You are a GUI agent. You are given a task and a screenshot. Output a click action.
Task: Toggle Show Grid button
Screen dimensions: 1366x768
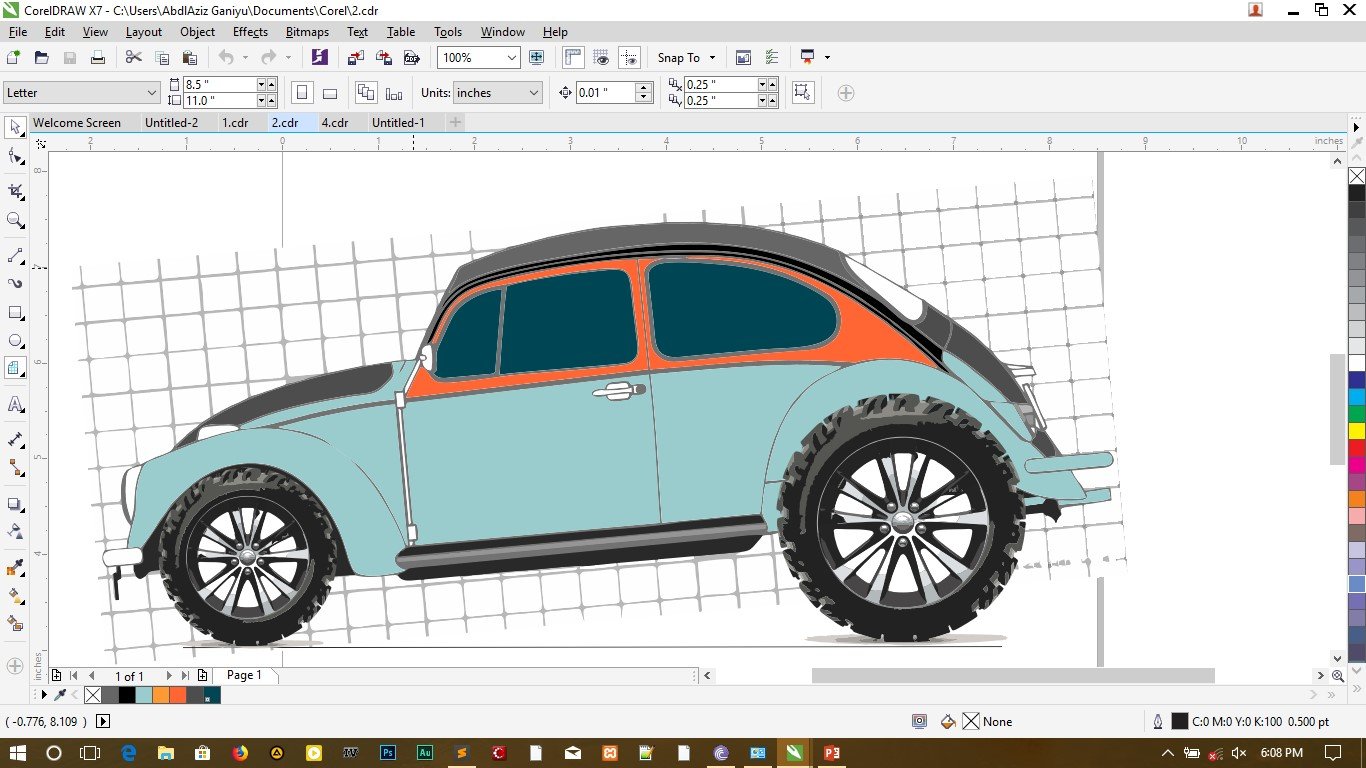tap(601, 58)
